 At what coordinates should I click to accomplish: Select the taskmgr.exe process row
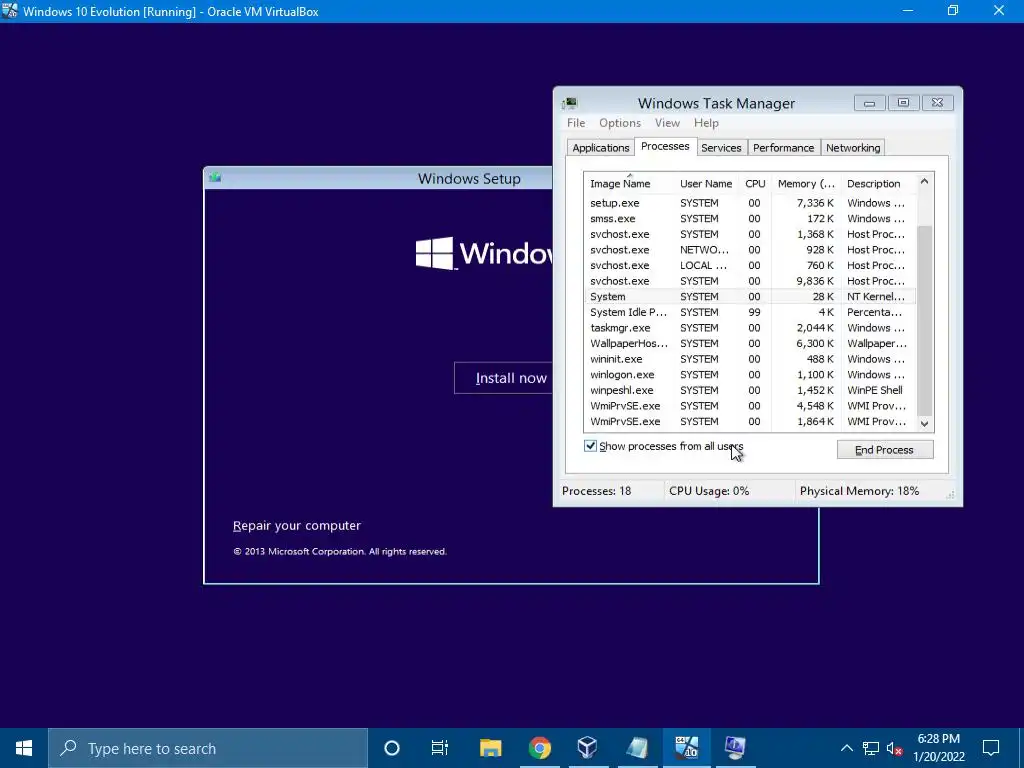[750, 328]
